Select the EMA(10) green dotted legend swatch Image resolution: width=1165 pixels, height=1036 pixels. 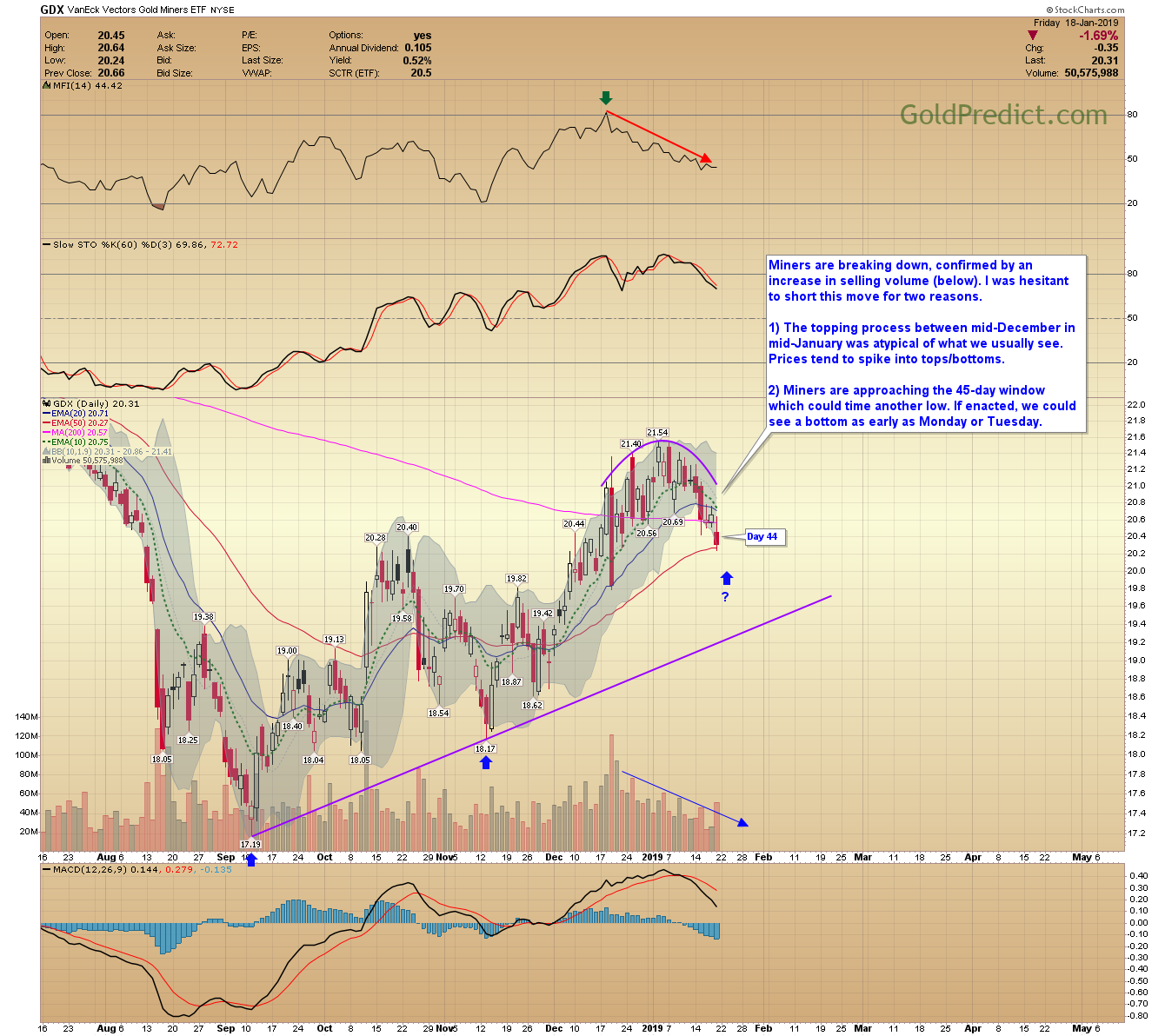[x=46, y=442]
